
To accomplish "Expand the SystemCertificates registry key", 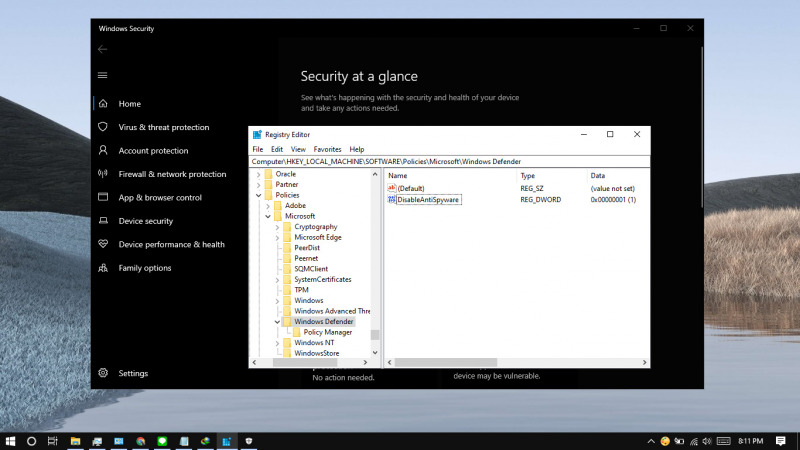I will click(x=277, y=280).
